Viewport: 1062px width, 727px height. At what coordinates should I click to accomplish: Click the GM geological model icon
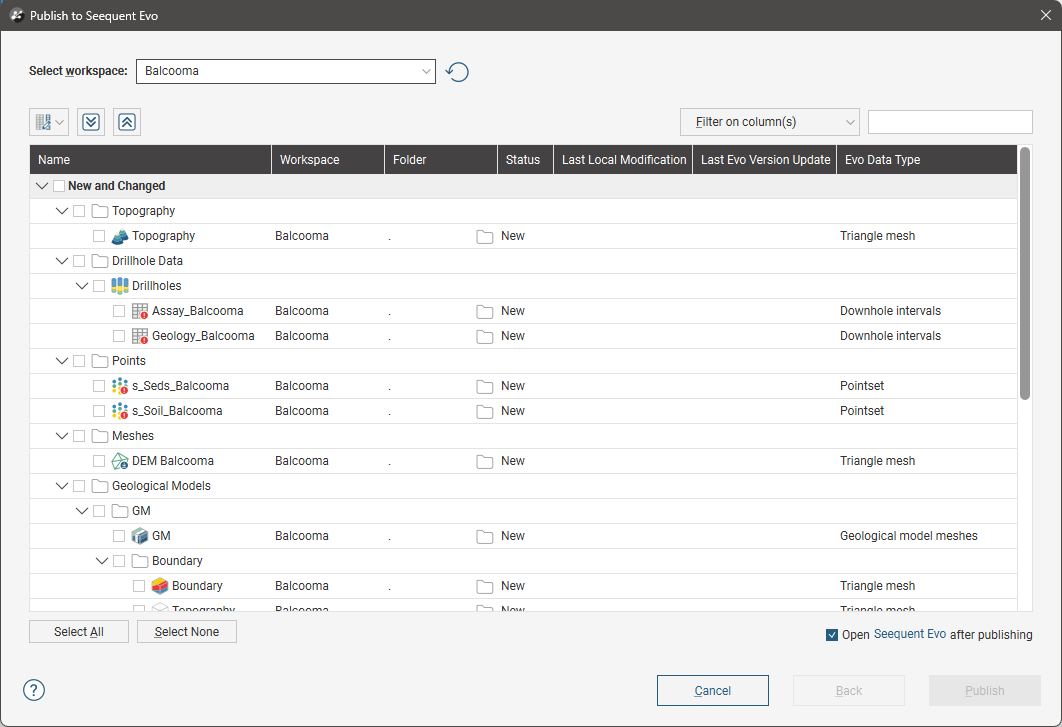click(140, 536)
